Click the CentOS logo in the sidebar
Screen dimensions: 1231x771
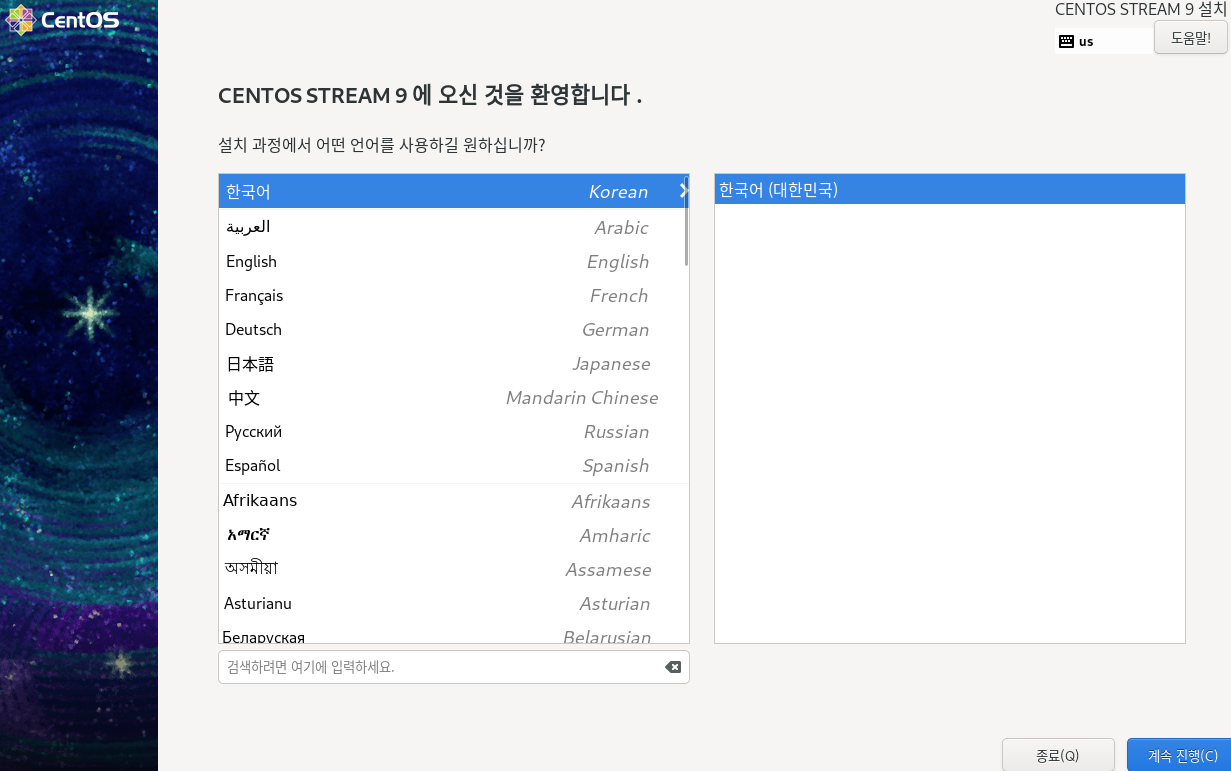click(x=62, y=19)
